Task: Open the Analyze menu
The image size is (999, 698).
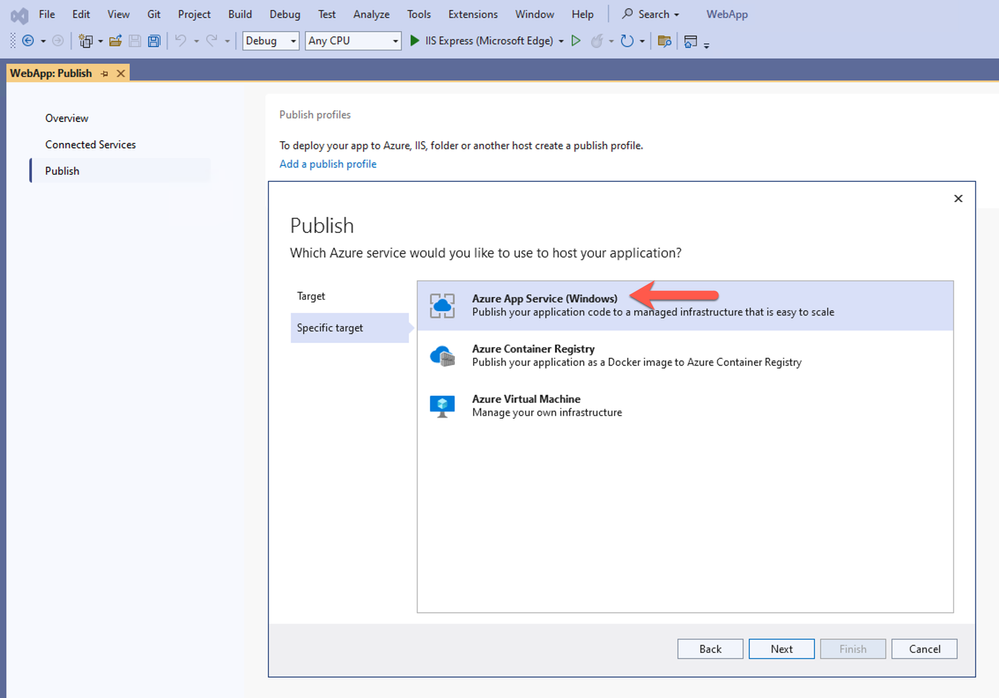Action: tap(371, 14)
